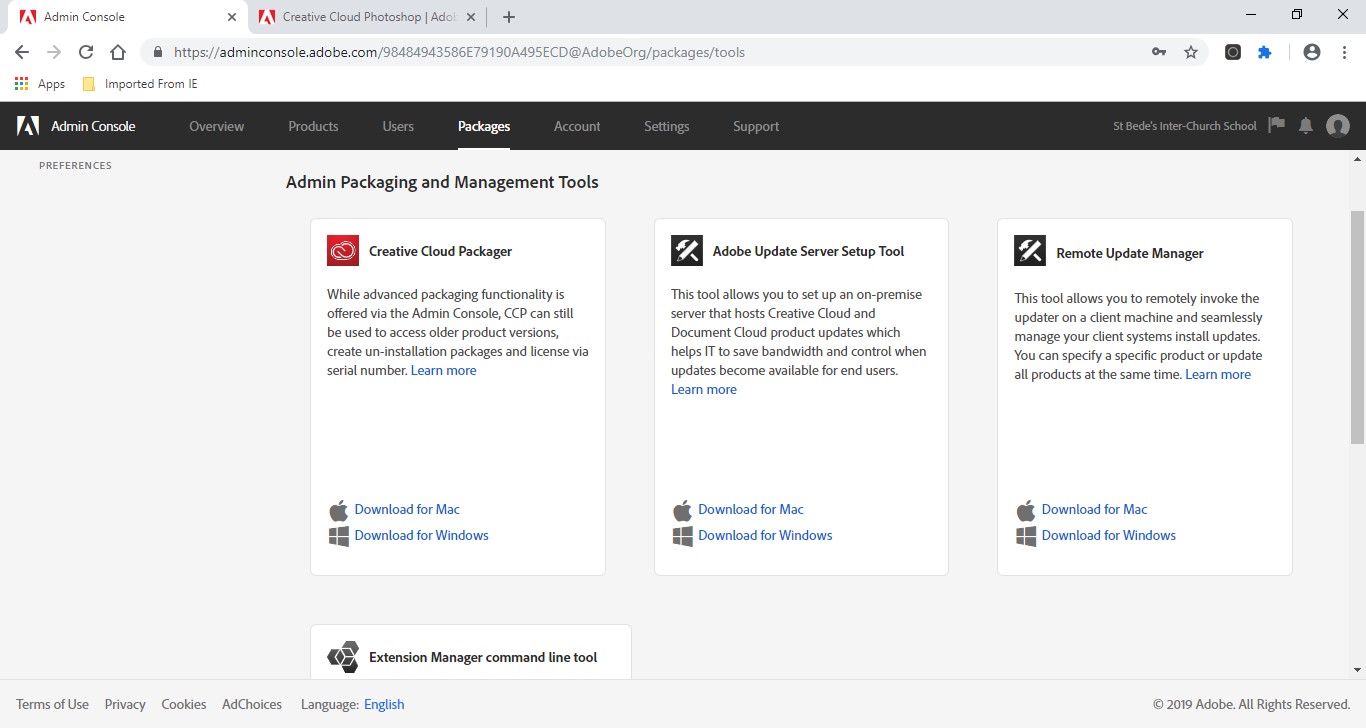Click the blue puzzle extension icon
1366x728 pixels.
pos(1265,52)
